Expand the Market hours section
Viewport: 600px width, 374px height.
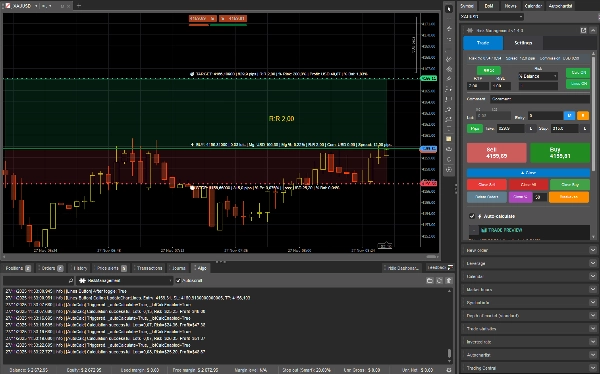(530, 289)
